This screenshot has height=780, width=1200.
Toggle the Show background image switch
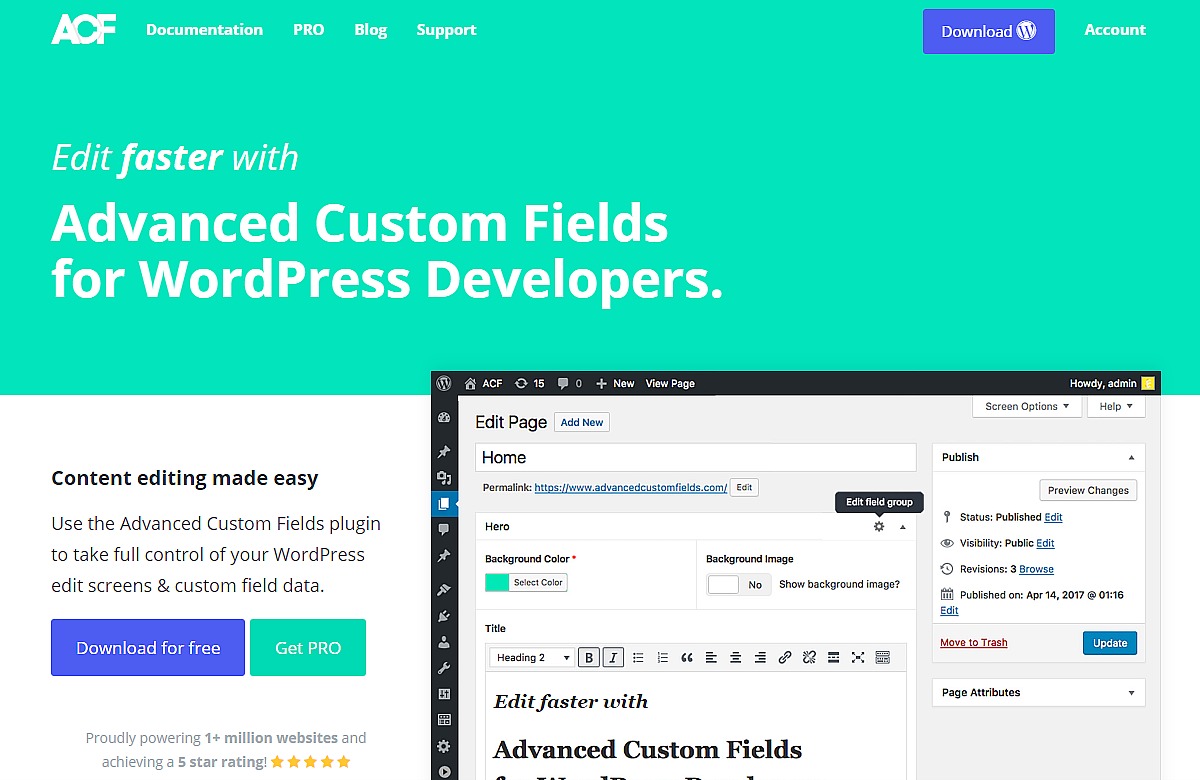pos(739,585)
